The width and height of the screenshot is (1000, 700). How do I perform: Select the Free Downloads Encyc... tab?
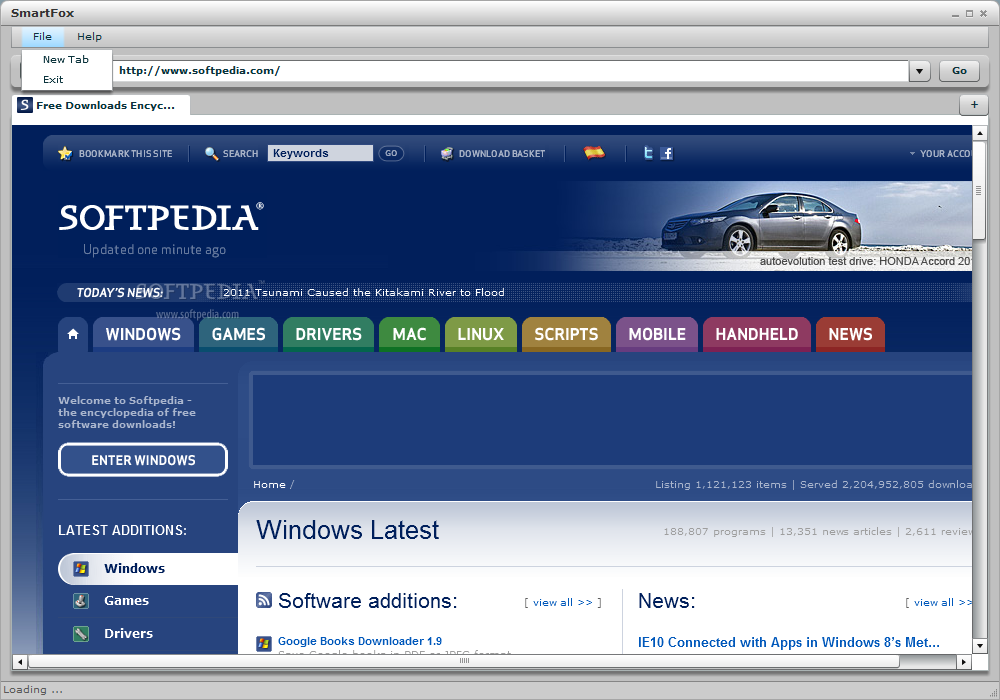[101, 105]
